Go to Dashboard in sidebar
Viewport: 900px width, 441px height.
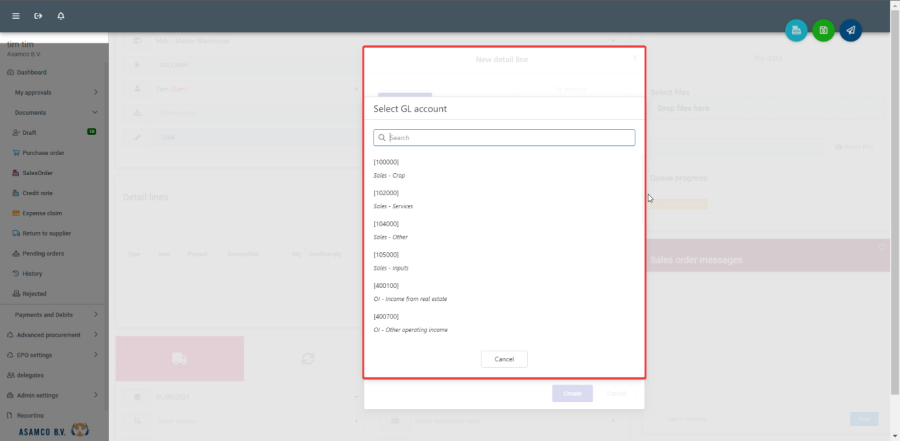click(x=31, y=72)
